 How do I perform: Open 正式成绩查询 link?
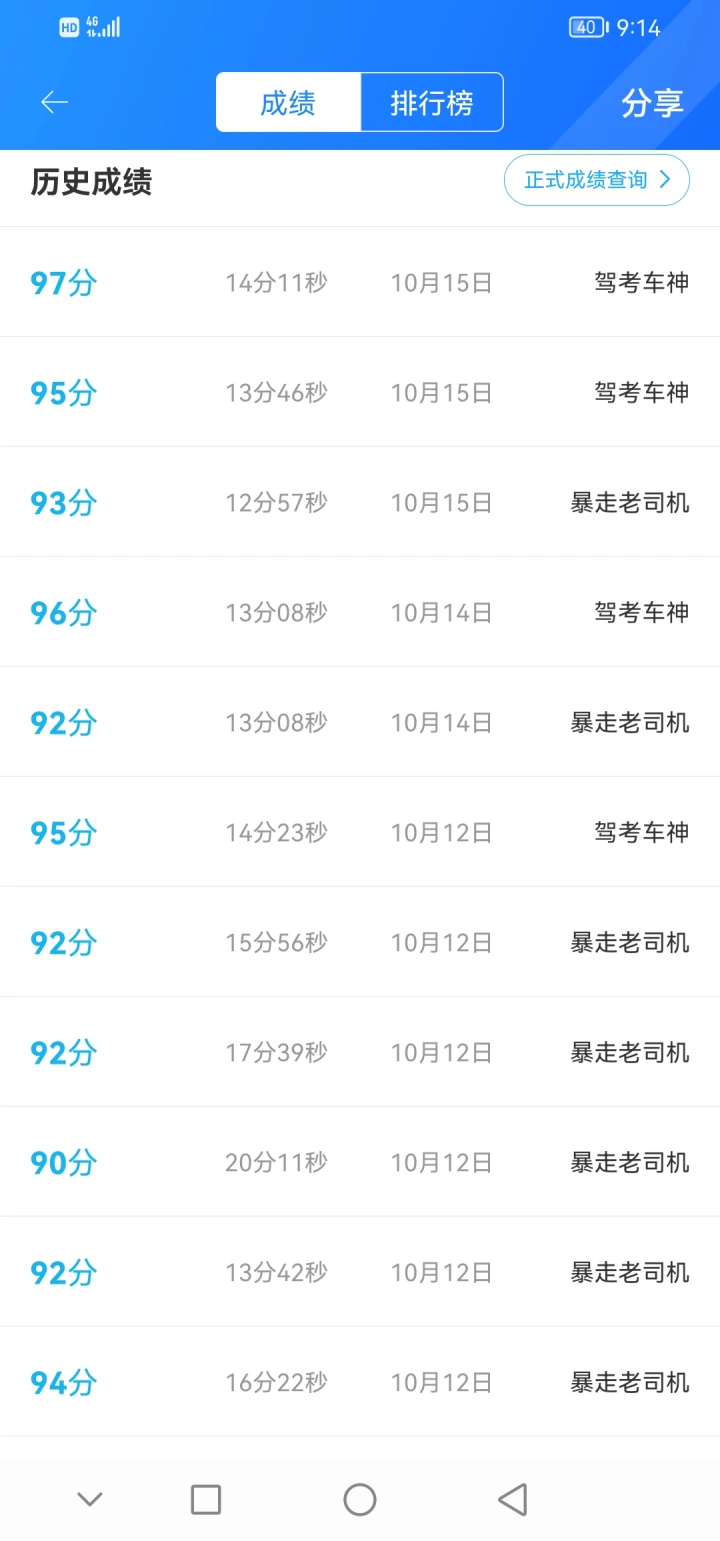click(x=597, y=180)
